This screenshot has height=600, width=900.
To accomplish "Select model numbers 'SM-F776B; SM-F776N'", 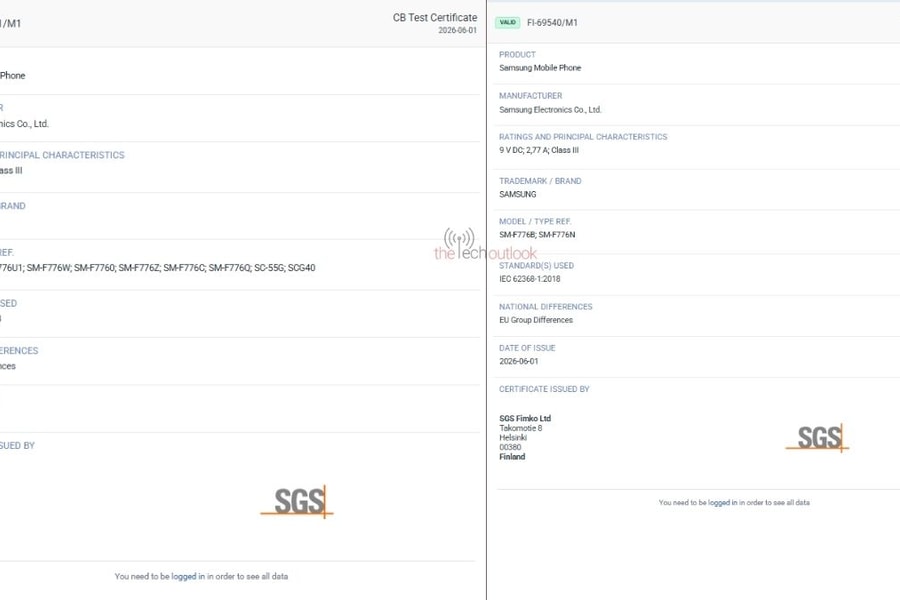I will point(537,235).
